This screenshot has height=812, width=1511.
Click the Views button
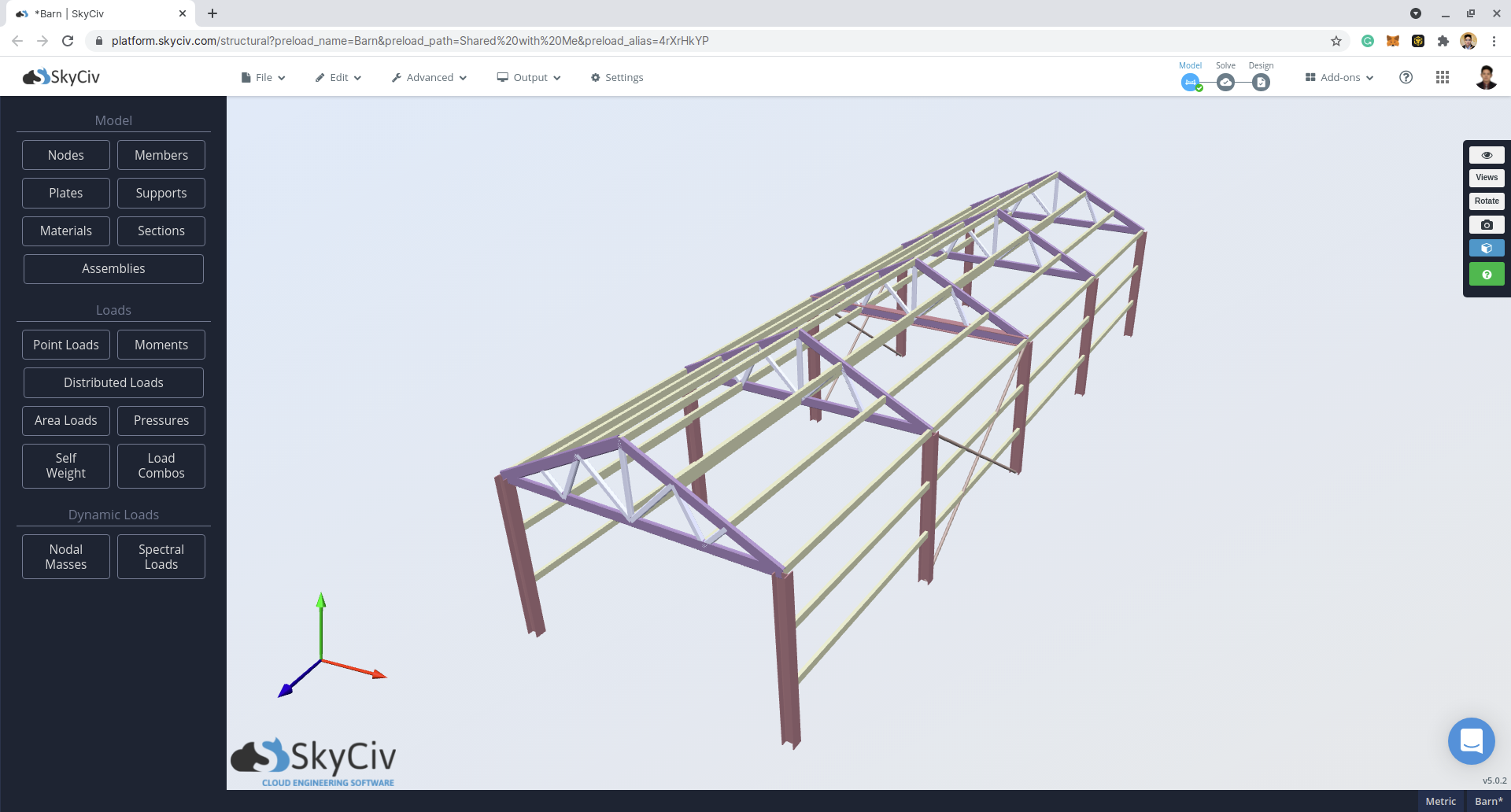[1486, 177]
